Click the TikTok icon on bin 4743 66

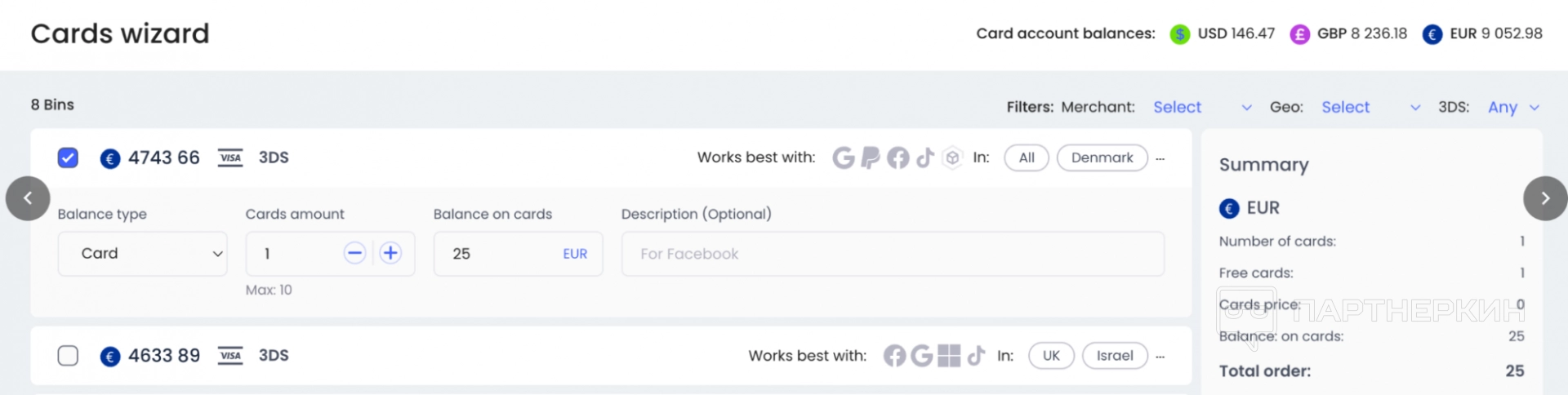(925, 158)
